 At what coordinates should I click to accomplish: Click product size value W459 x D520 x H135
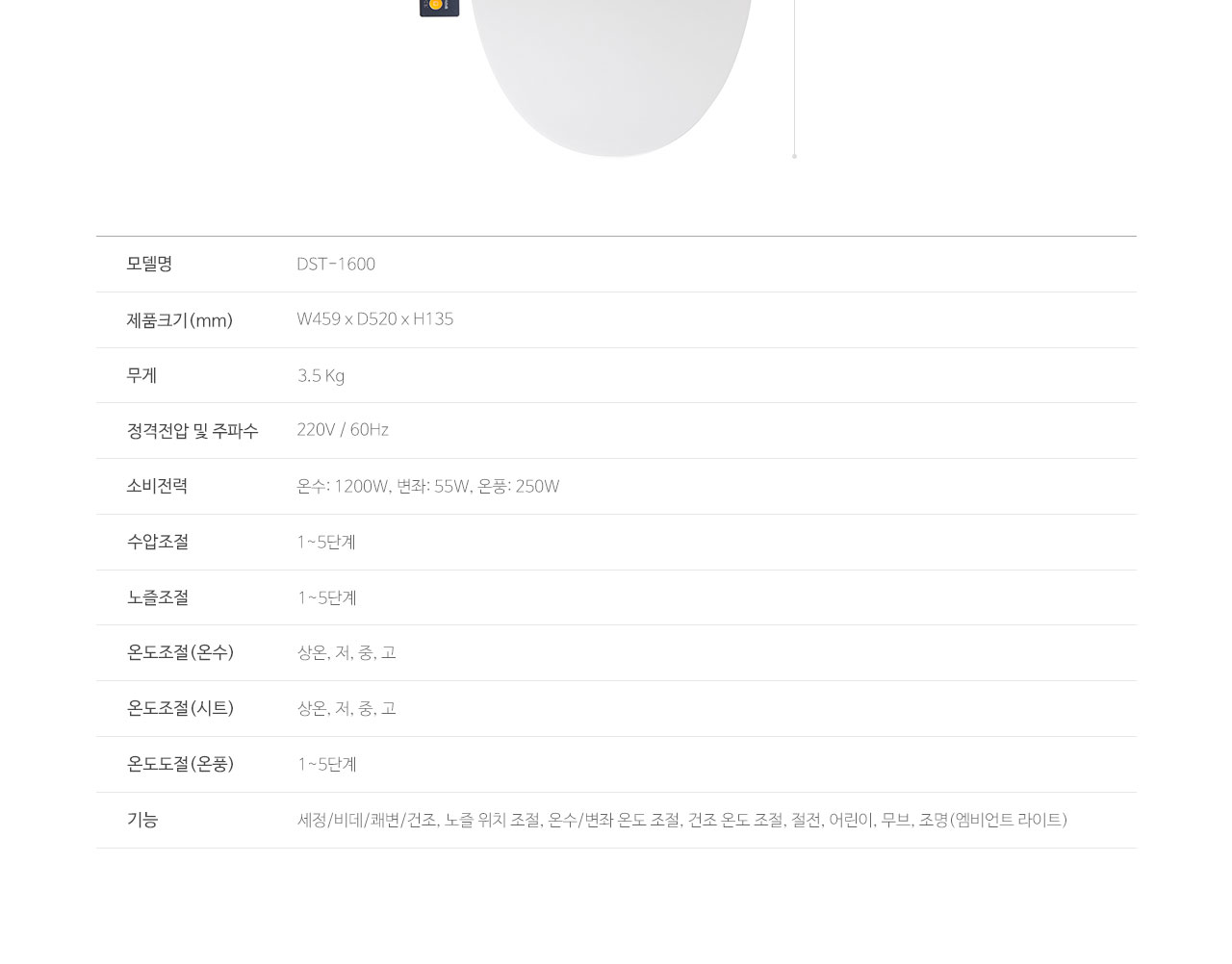(374, 319)
